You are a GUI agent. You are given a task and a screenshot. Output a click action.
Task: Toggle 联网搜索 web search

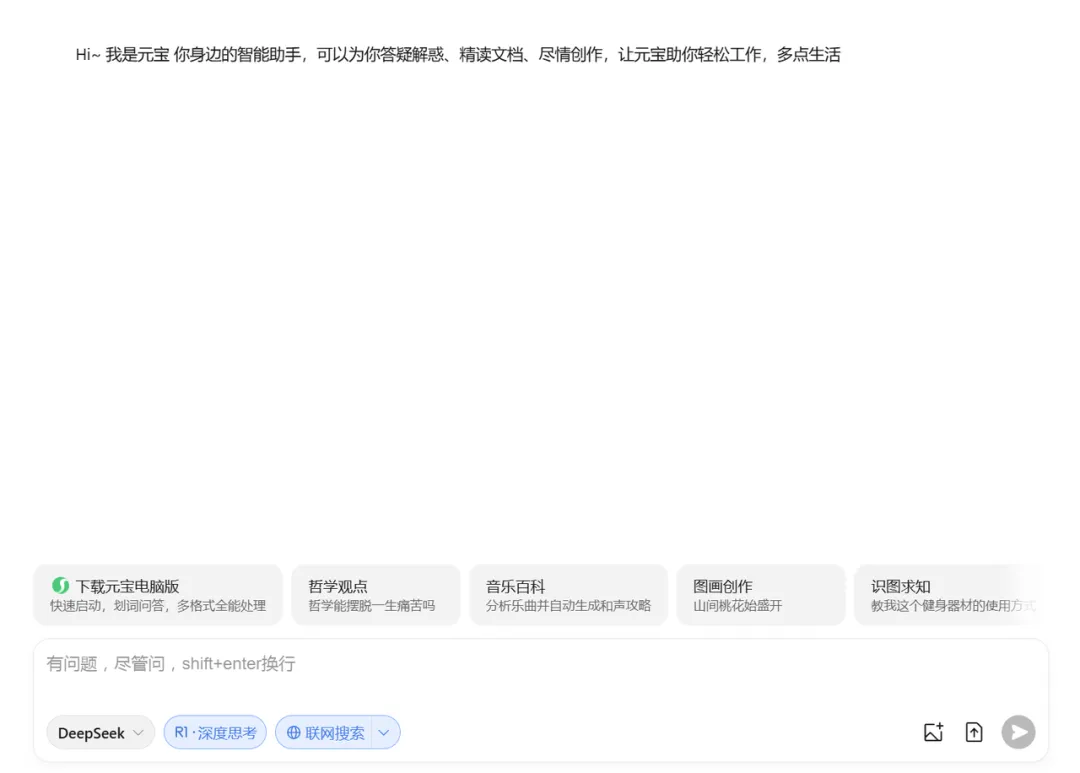(324, 732)
